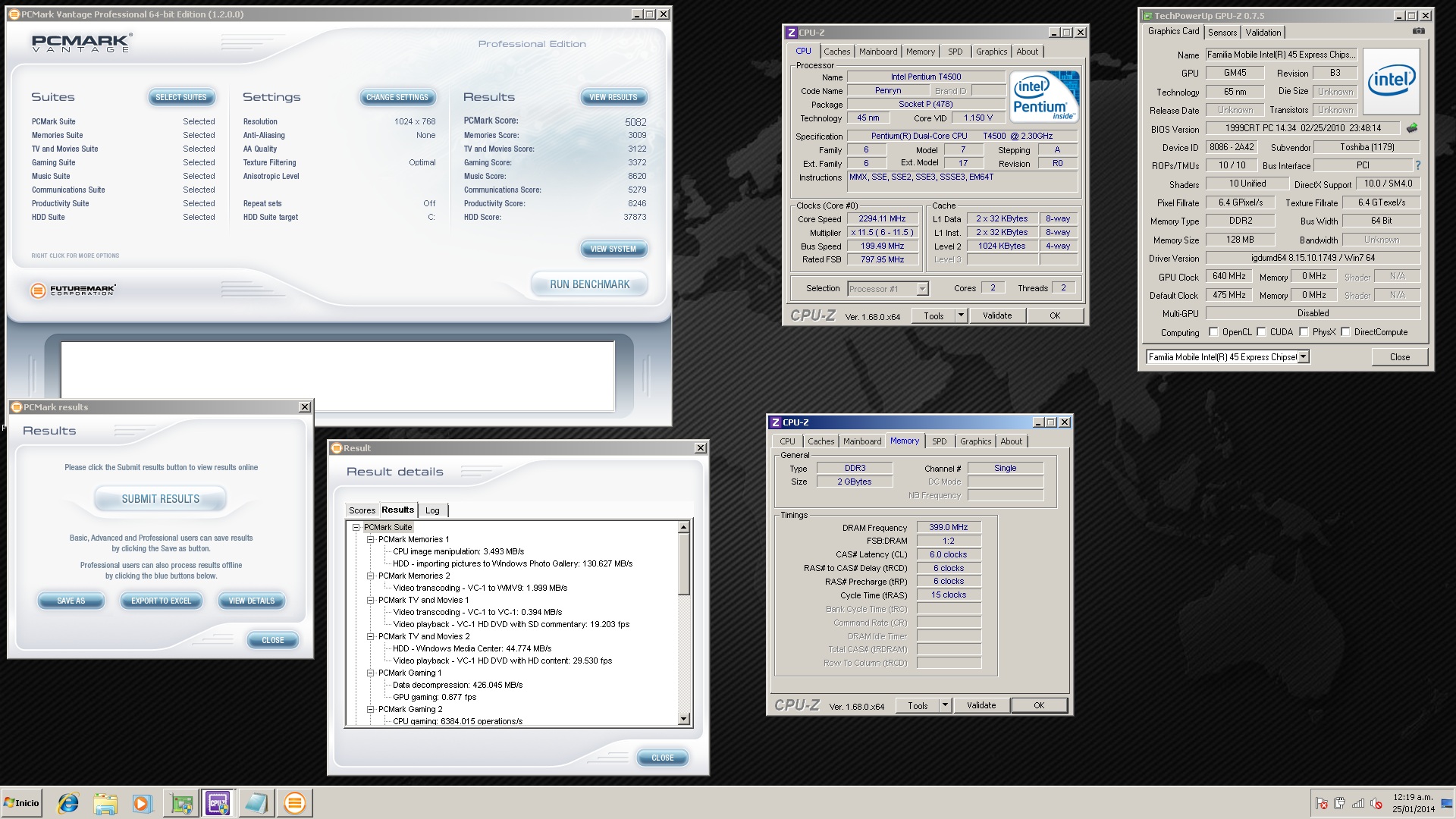Switch to the Sensors tab in GPU-Z
Screen dimensions: 1456x819
pyautogui.click(x=1222, y=33)
